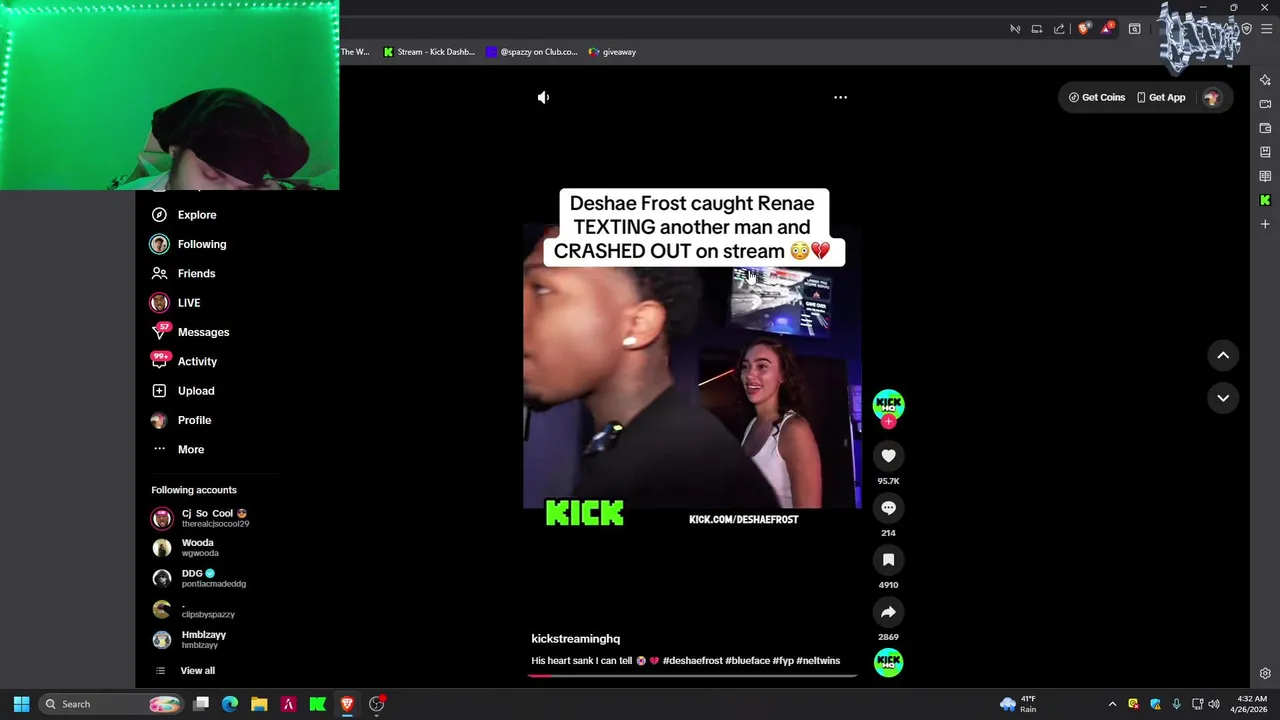The image size is (1280, 720).
Task: Open Kick app from taskbar
Action: [318, 704]
